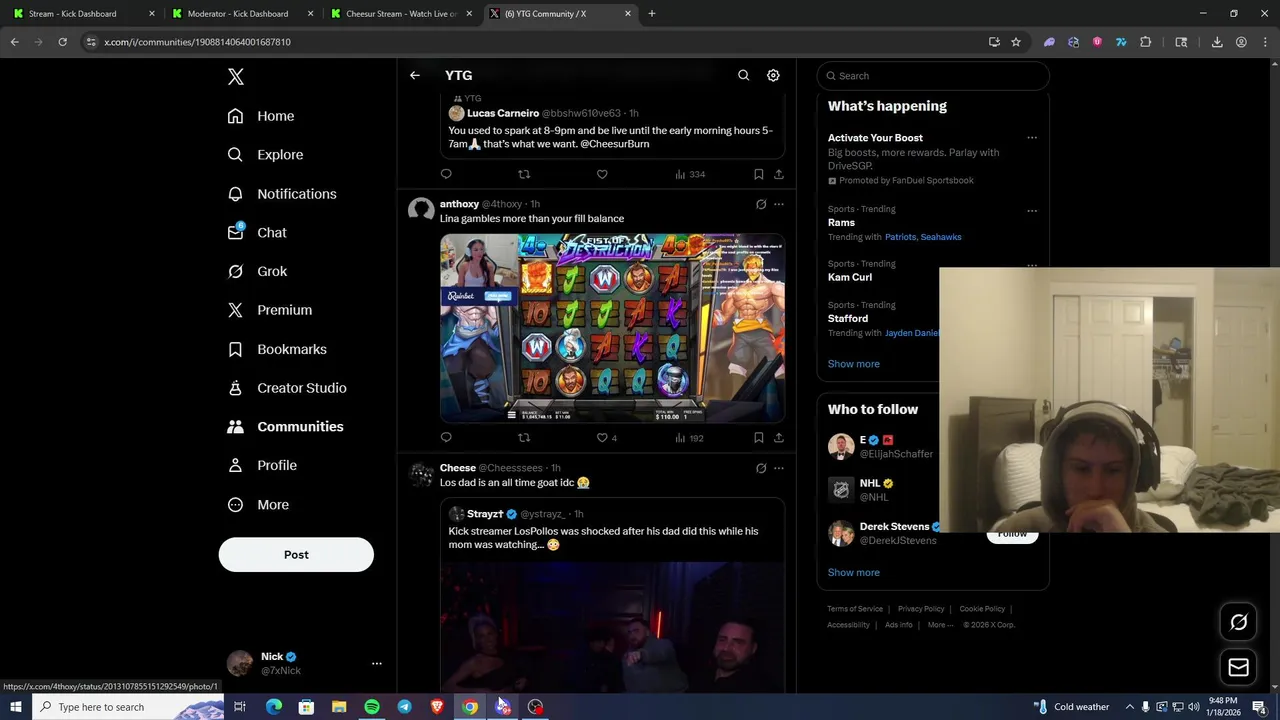Repost Lucas Carneiro's post
This screenshot has width=1280, height=720.
(x=524, y=174)
